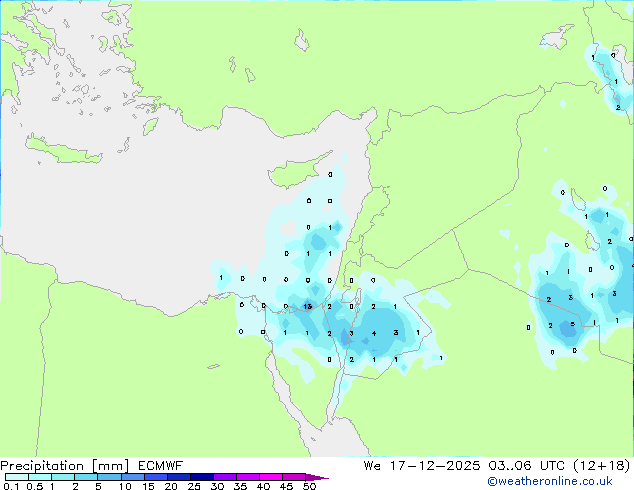Pick the 5–10 mm legend color swatch

pos(109,477)
